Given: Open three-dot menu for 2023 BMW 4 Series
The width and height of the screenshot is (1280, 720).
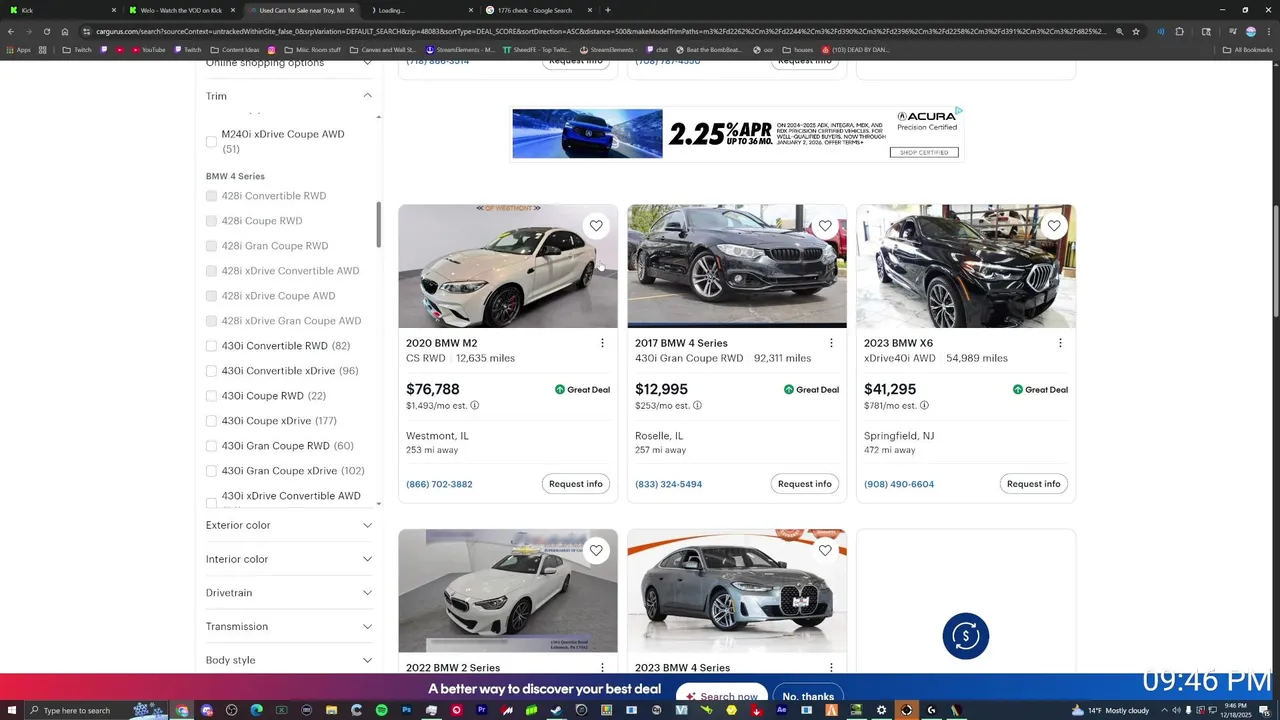Looking at the screenshot, I should (x=831, y=667).
